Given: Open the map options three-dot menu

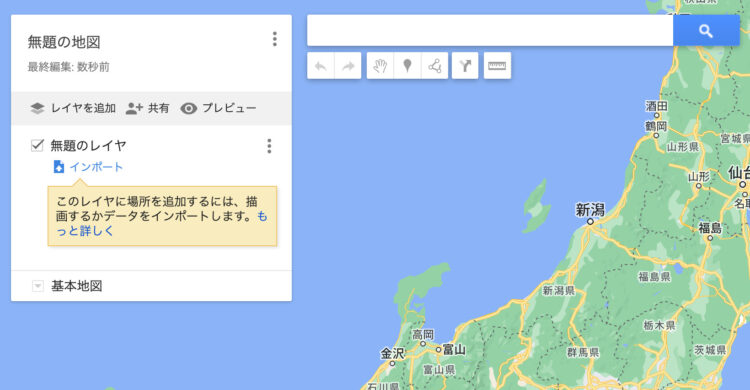Looking at the screenshot, I should tap(275, 39).
